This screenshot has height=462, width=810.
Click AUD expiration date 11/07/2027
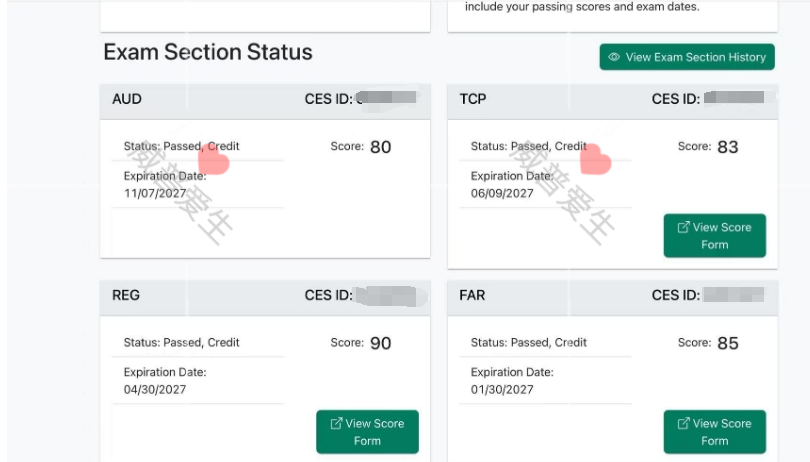click(x=155, y=193)
